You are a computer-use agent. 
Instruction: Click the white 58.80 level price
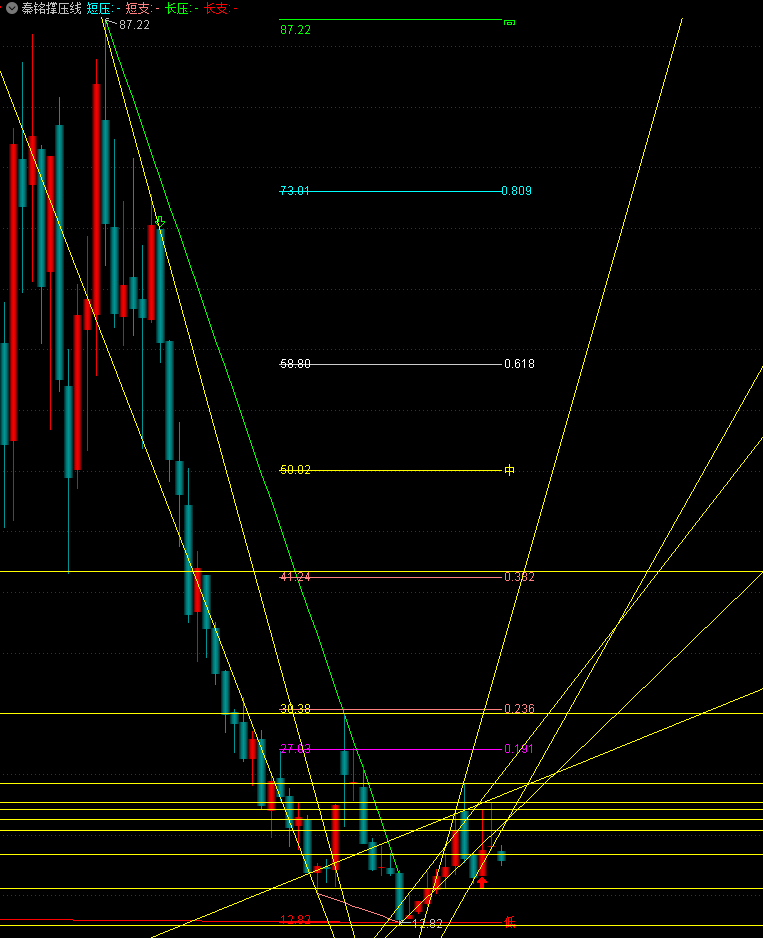click(295, 364)
